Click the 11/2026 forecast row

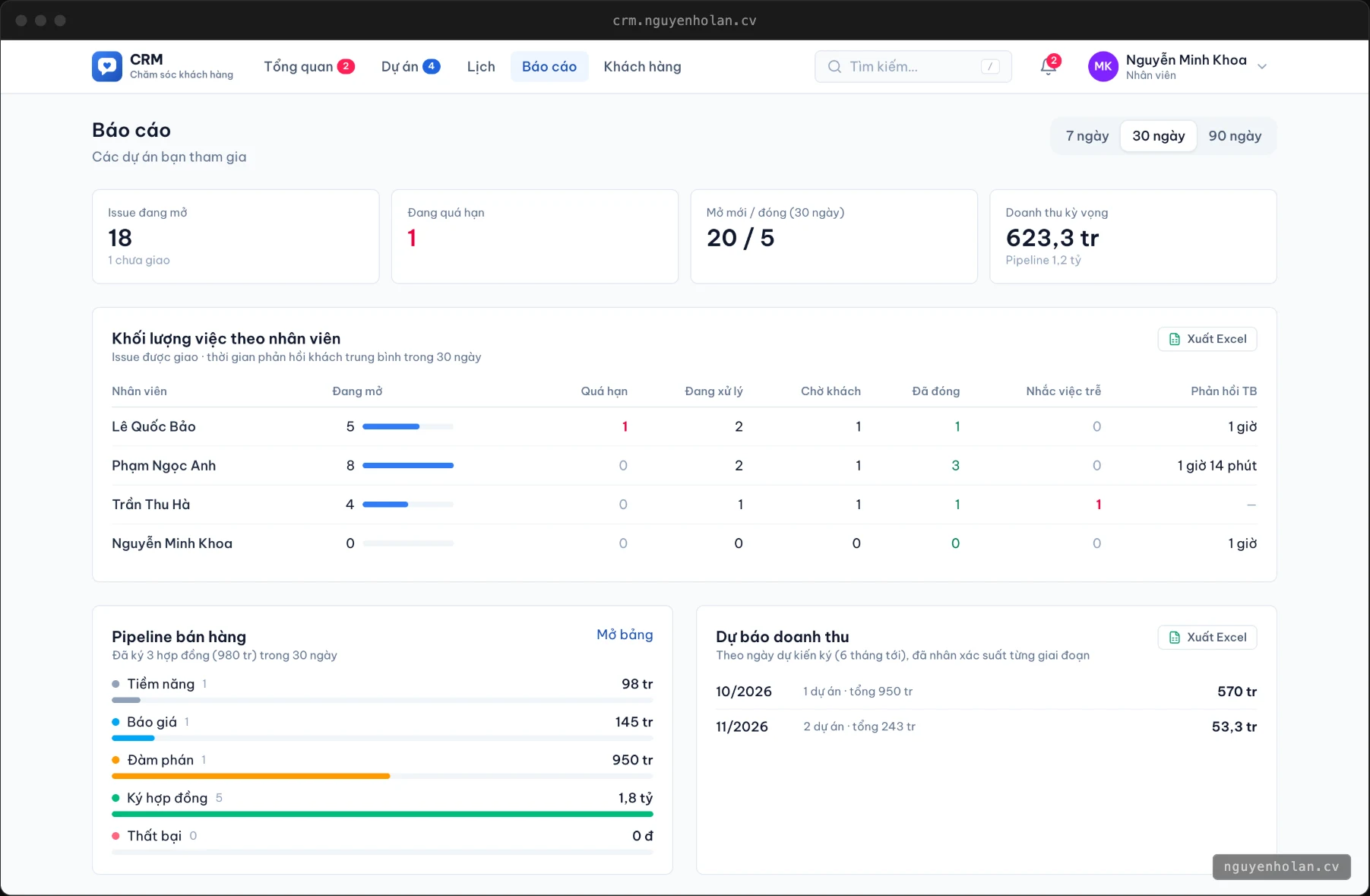986,727
